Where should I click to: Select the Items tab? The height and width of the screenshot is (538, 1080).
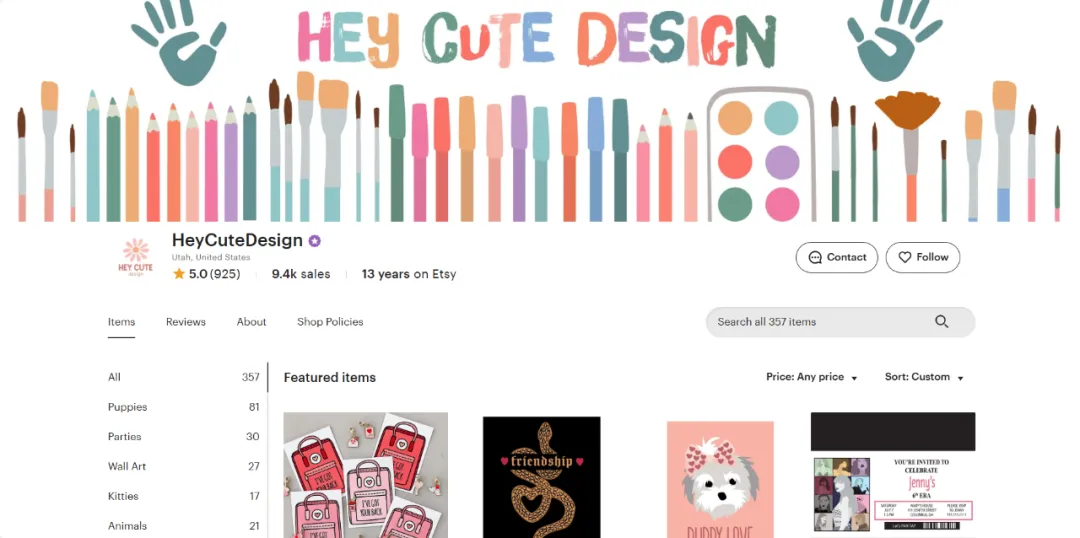tap(121, 322)
